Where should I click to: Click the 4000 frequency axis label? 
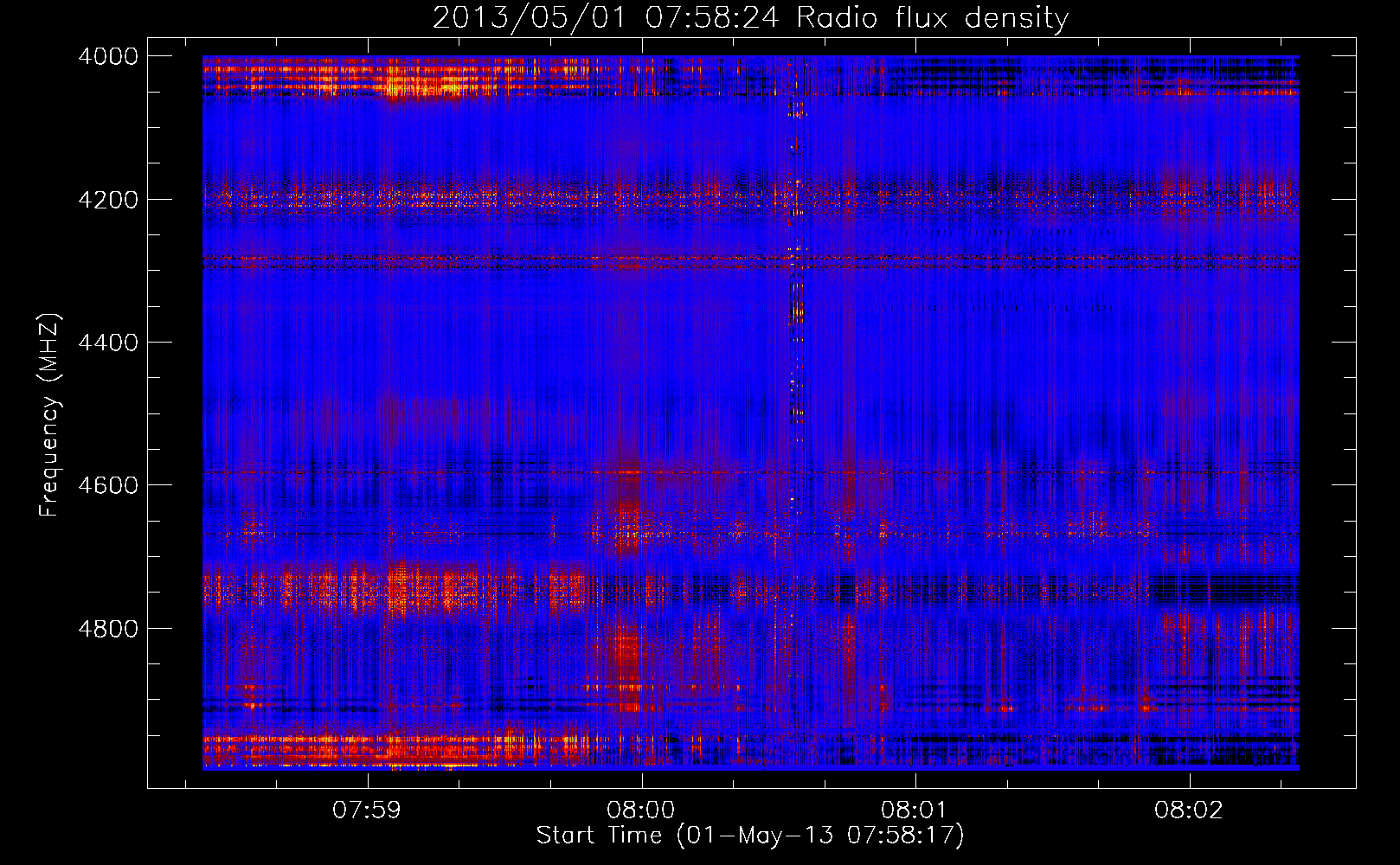click(x=108, y=56)
